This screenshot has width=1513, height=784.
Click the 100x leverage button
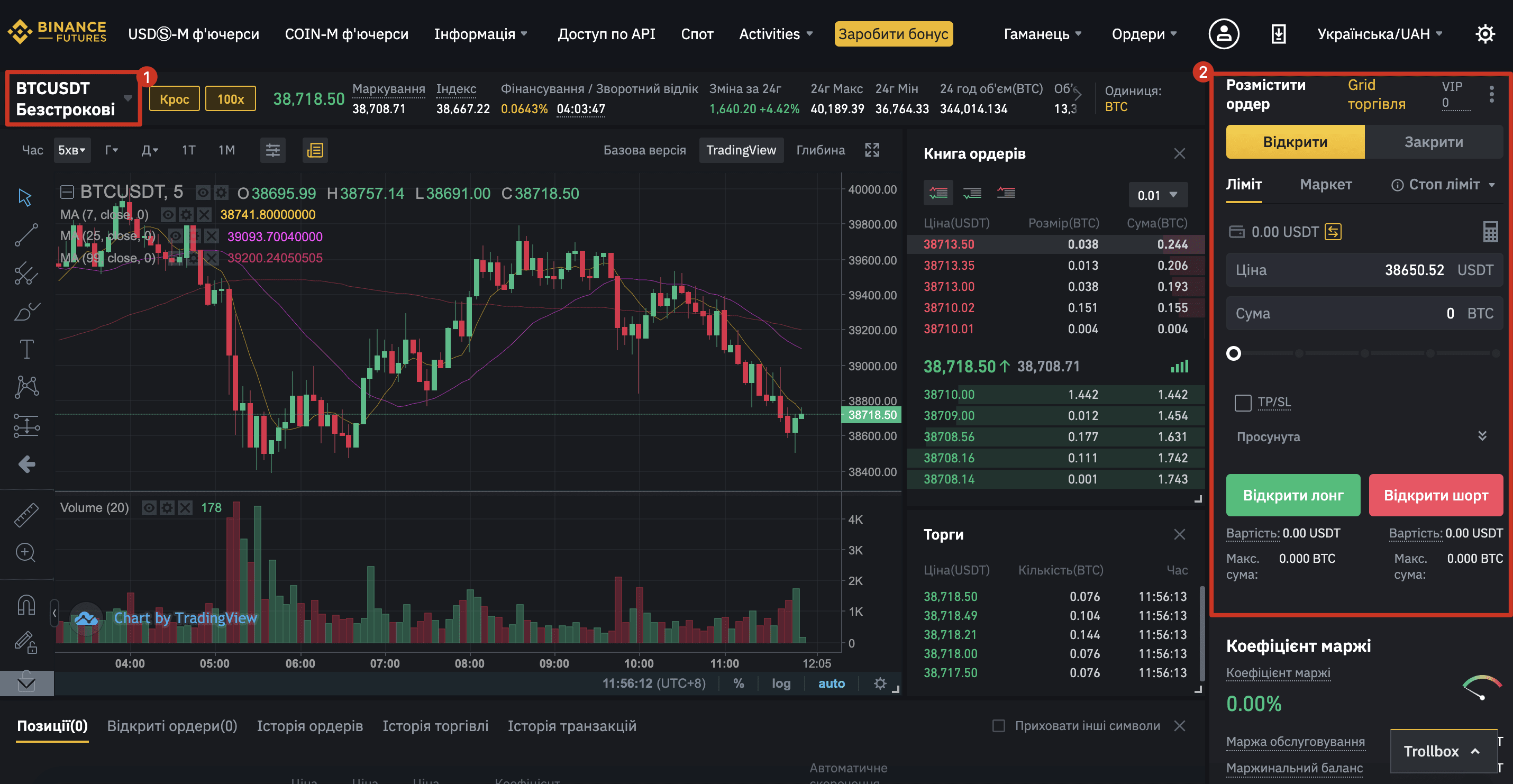(x=230, y=98)
